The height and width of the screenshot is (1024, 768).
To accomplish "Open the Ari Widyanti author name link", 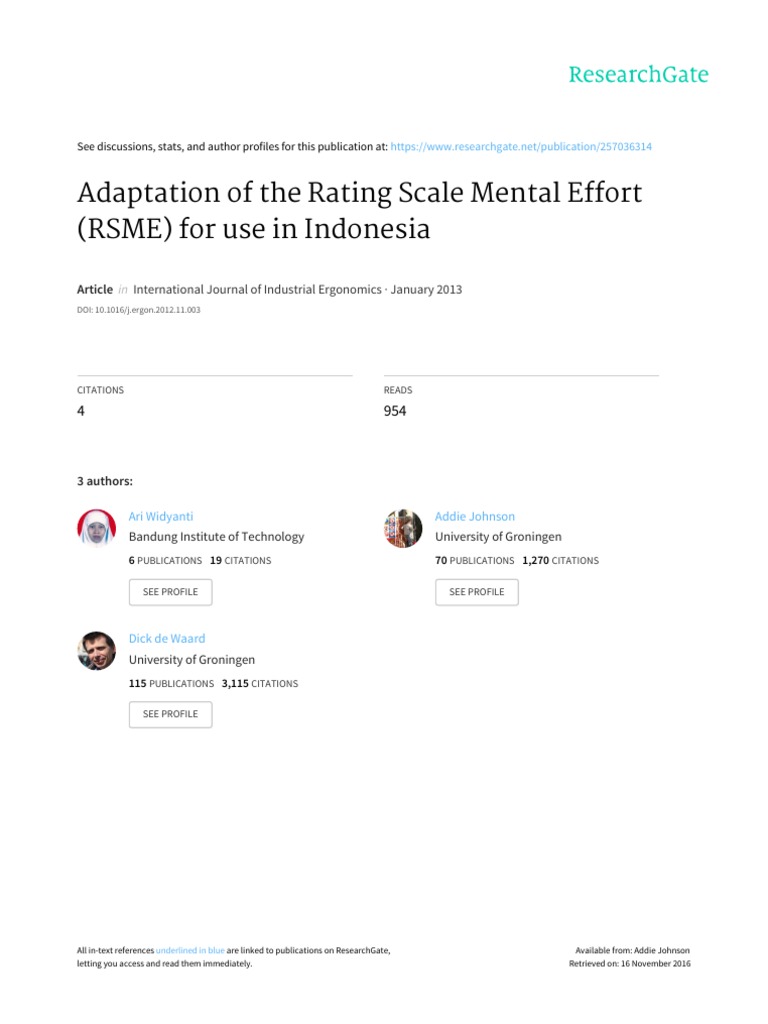I will click(x=161, y=516).
